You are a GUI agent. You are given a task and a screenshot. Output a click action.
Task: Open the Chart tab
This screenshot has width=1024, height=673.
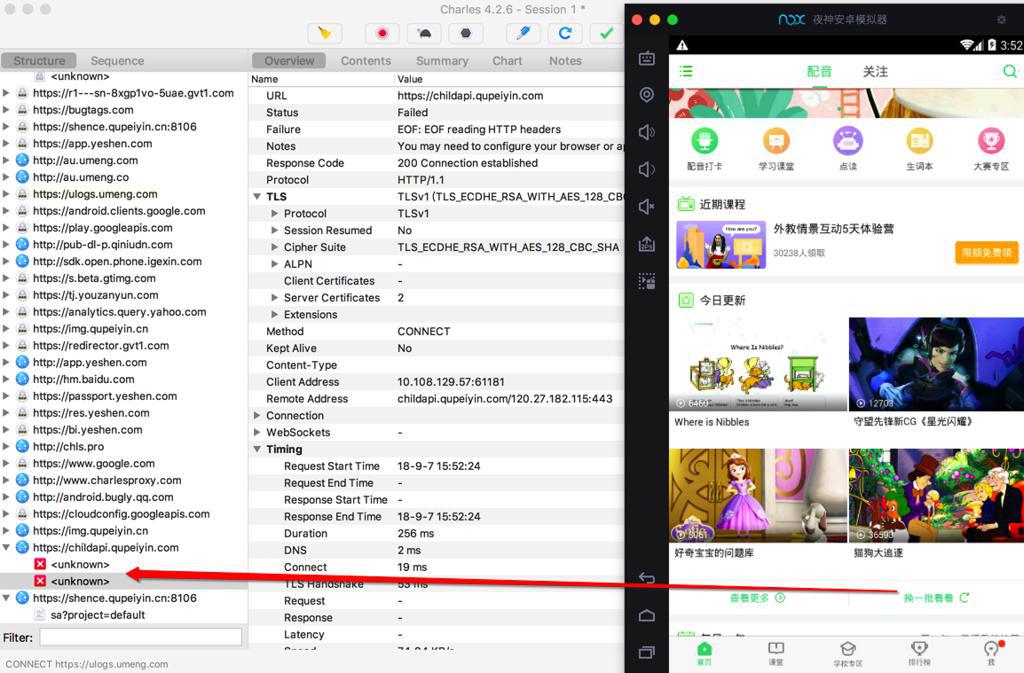[x=507, y=61]
